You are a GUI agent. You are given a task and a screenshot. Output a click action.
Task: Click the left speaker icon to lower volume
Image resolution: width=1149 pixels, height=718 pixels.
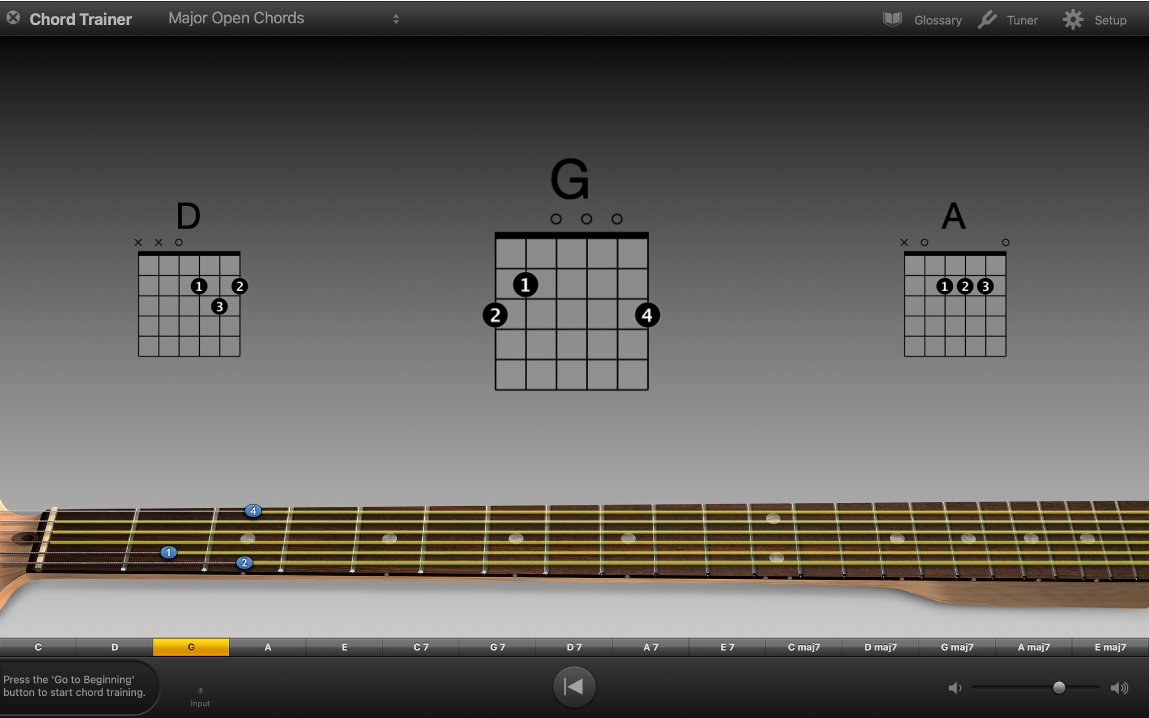click(x=954, y=687)
